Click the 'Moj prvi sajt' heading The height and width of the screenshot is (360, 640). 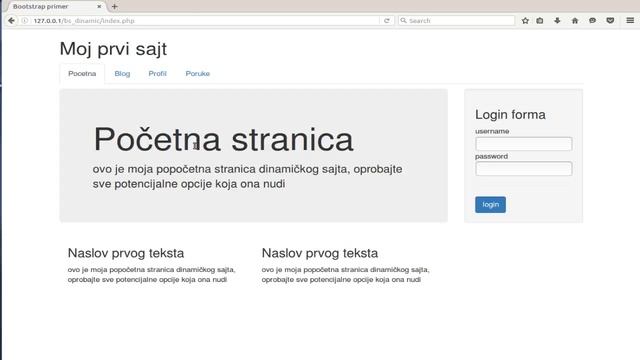tap(113, 49)
